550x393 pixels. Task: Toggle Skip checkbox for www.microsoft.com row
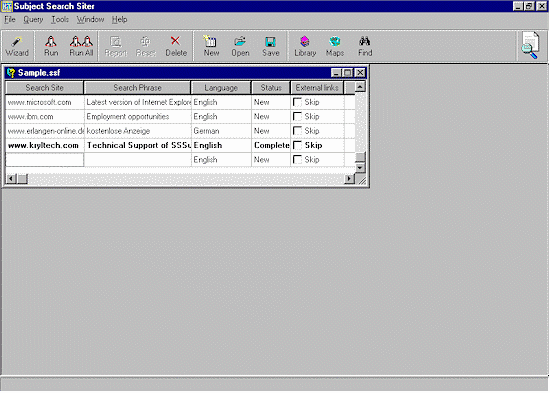click(x=297, y=102)
